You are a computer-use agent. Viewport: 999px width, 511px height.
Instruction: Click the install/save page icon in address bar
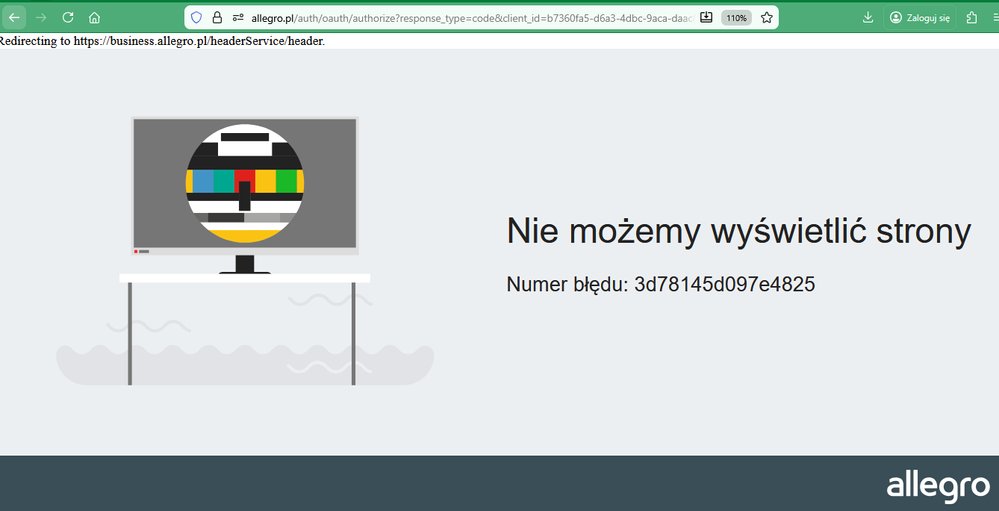click(706, 18)
